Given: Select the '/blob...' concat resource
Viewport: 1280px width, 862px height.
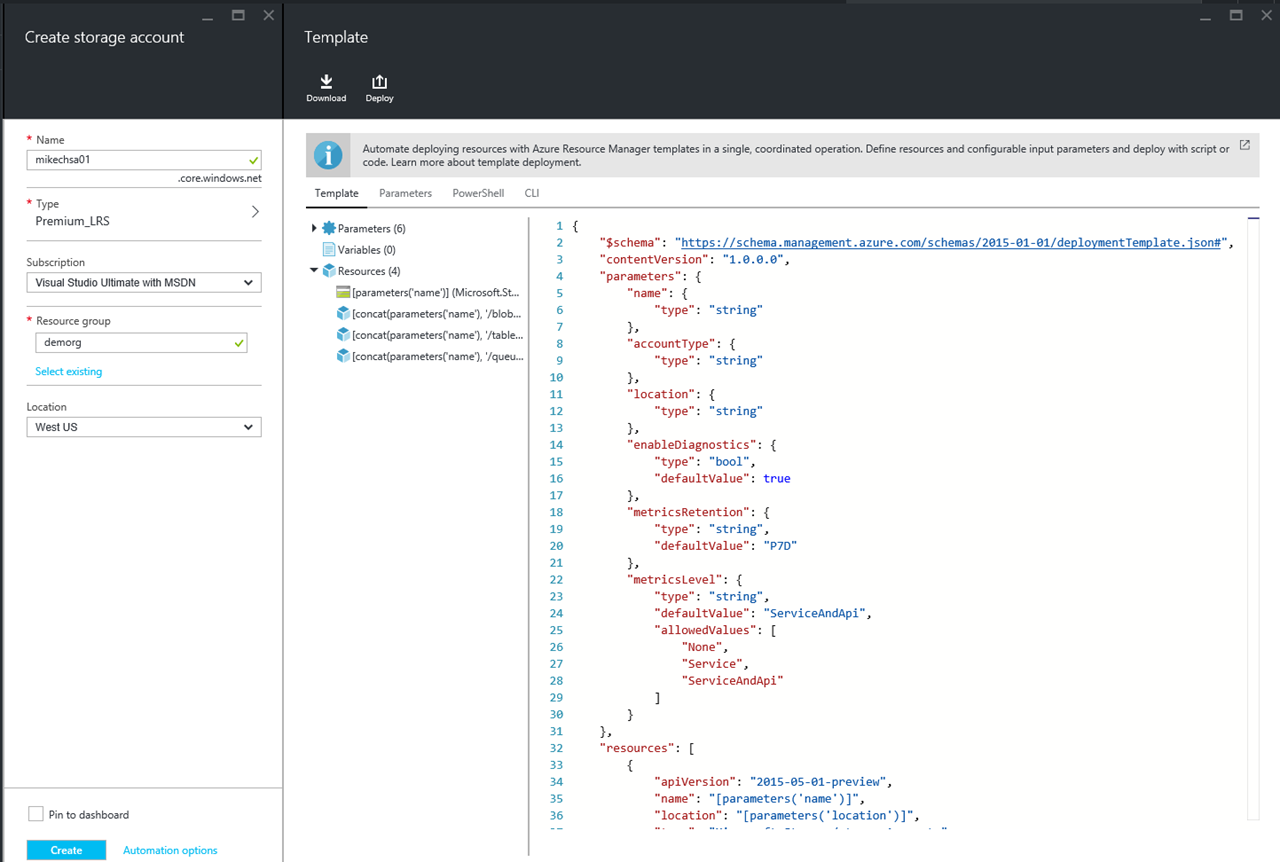Looking at the screenshot, I should click(429, 314).
